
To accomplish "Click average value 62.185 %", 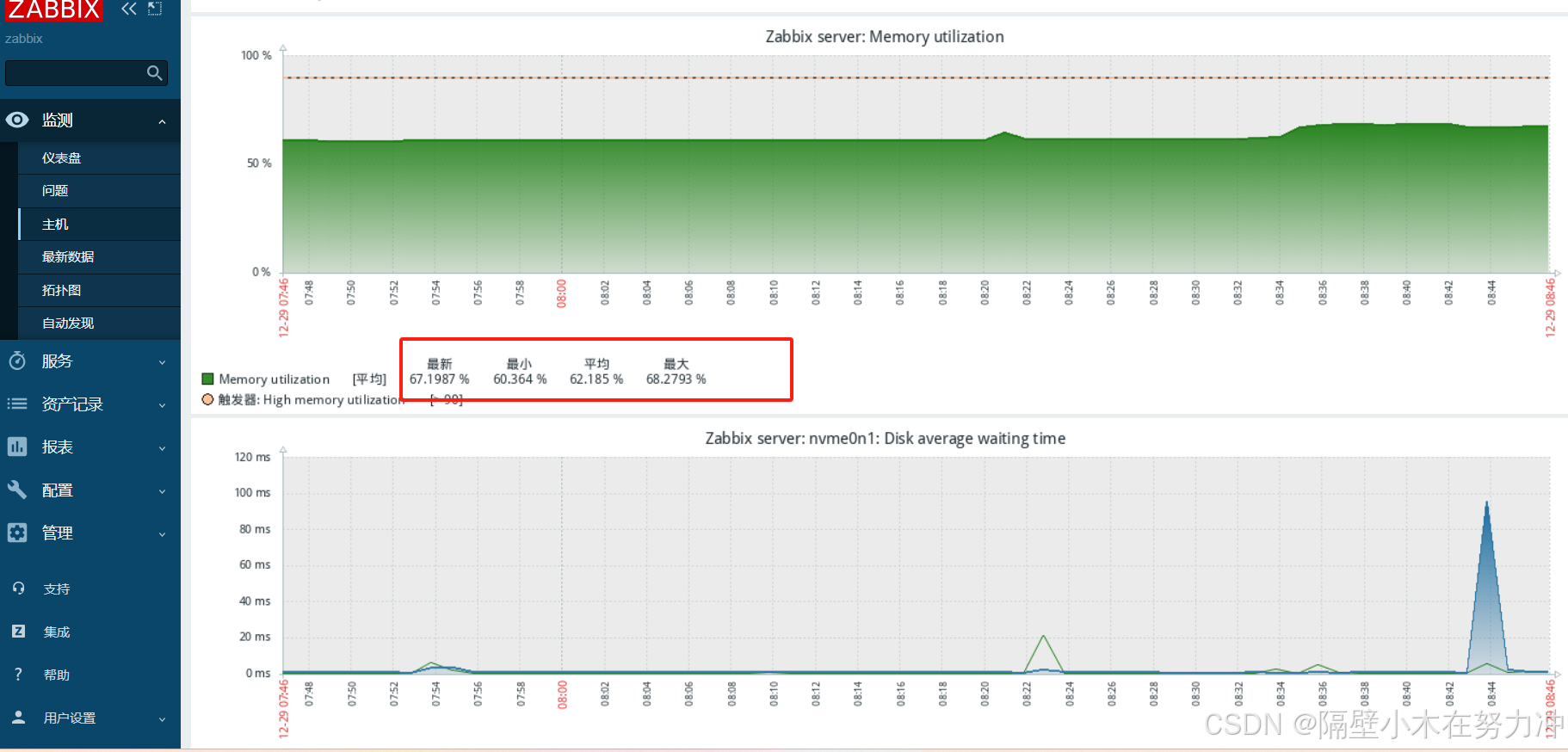I will tap(596, 379).
